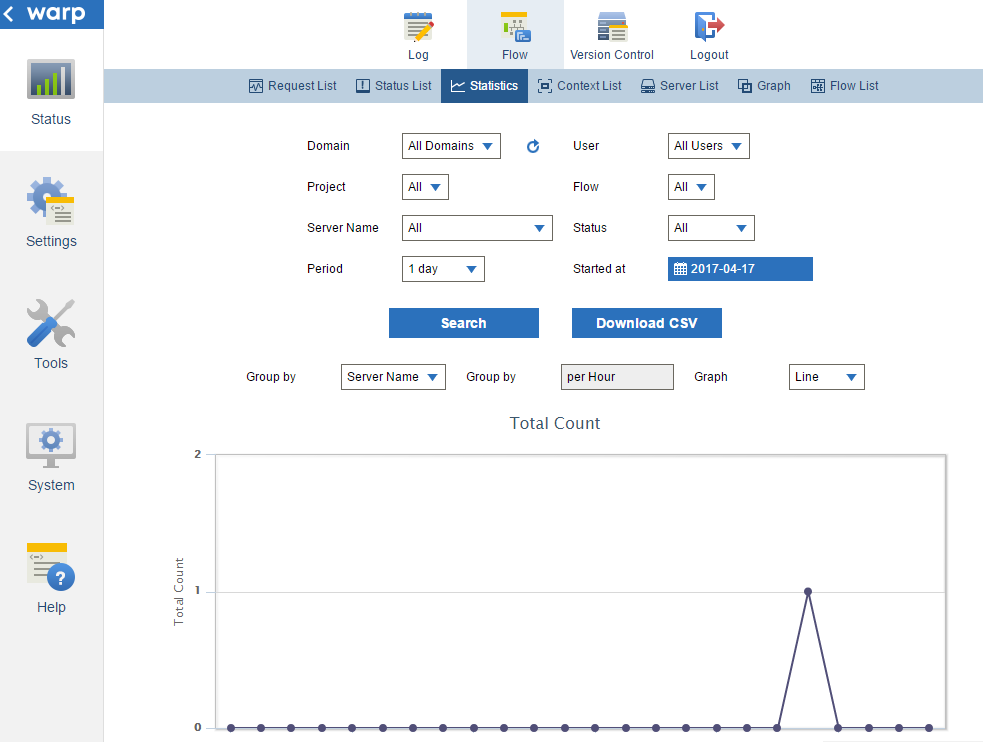Expand the All Domains dropdown

click(x=451, y=146)
